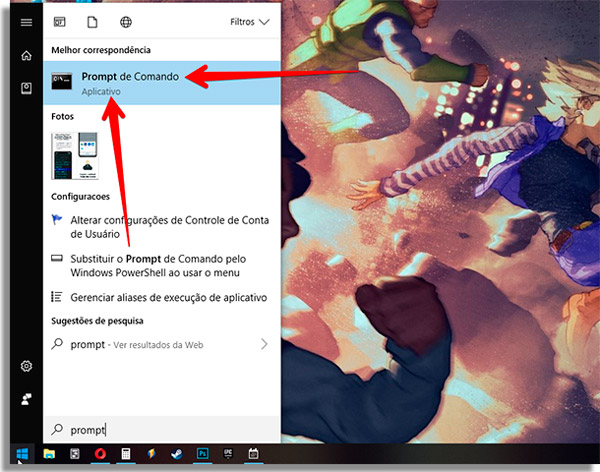Open Photoshop from taskbar
The height and width of the screenshot is (472, 600).
coord(202,454)
